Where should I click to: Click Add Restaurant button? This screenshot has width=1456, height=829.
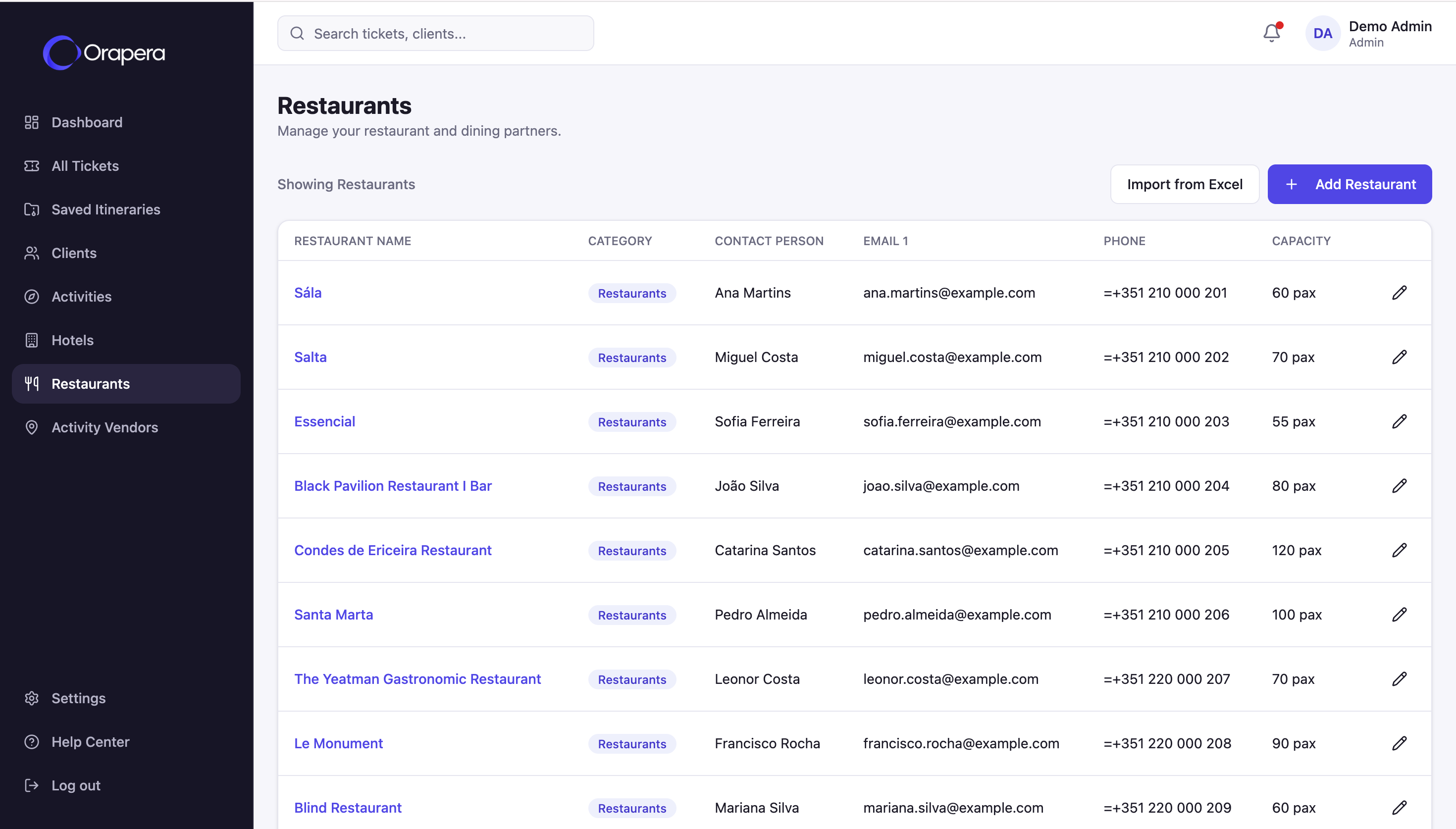point(1349,184)
